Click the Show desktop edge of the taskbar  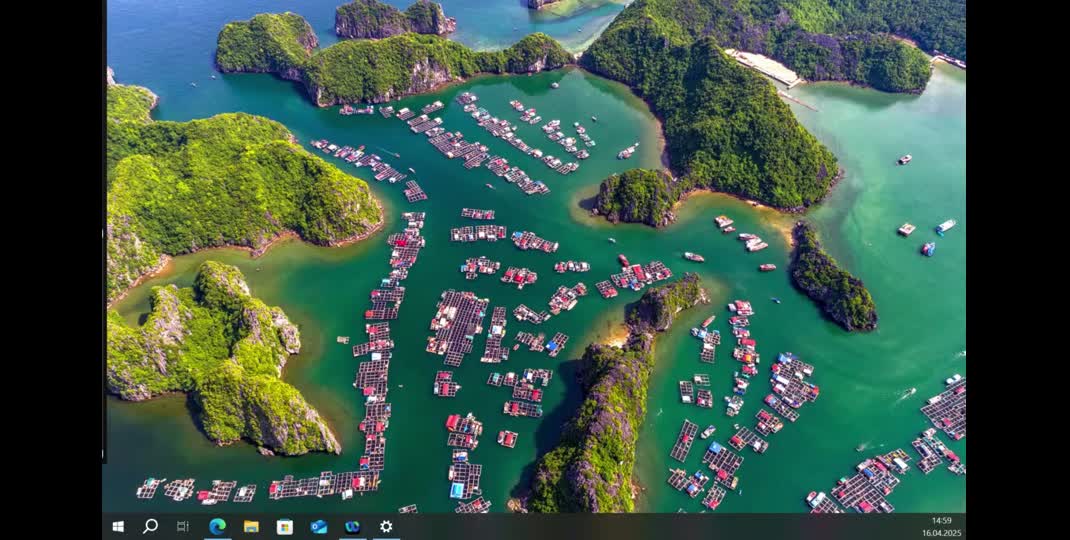tap(965, 526)
